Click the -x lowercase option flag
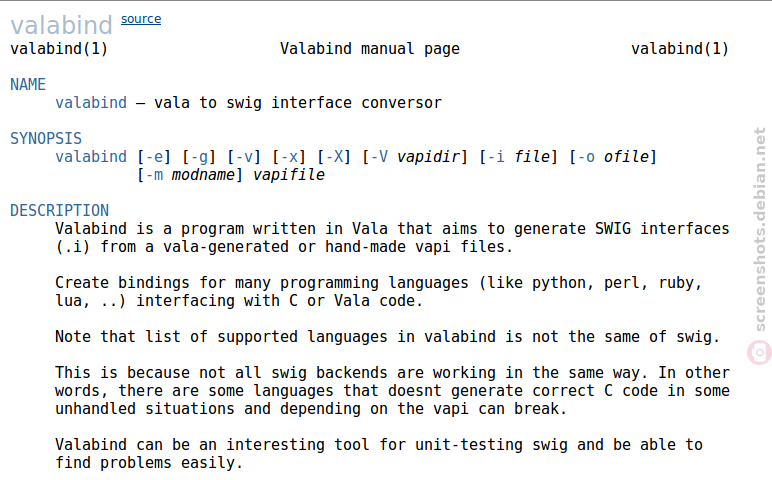 (289, 157)
